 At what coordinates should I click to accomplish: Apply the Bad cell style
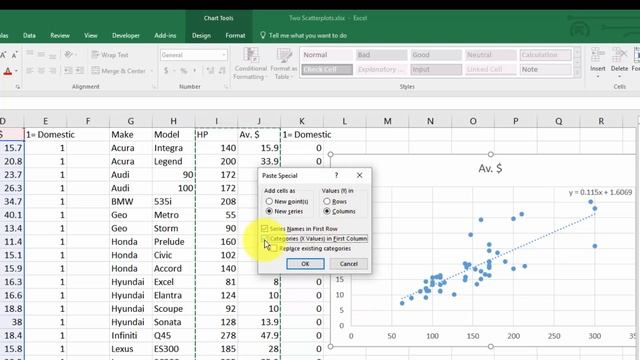381,55
